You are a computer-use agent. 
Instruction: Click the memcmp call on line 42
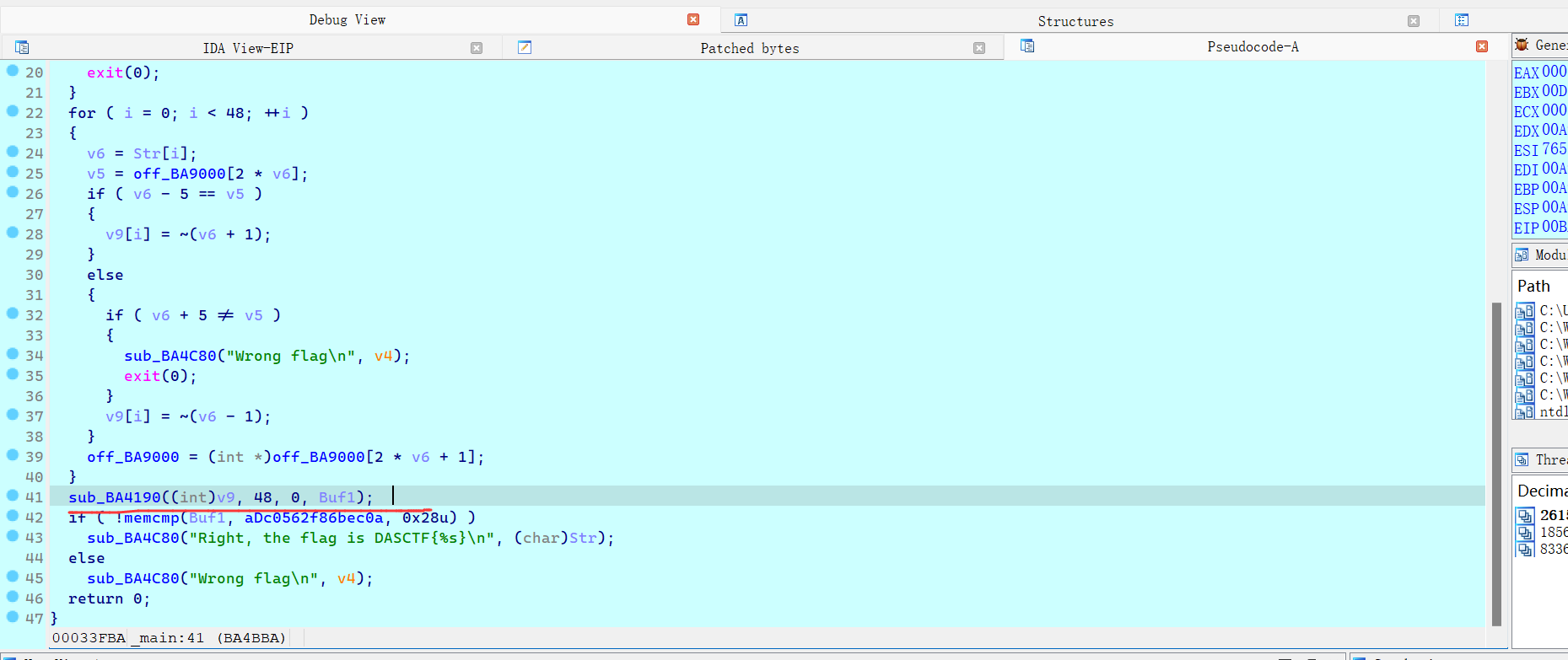152,518
